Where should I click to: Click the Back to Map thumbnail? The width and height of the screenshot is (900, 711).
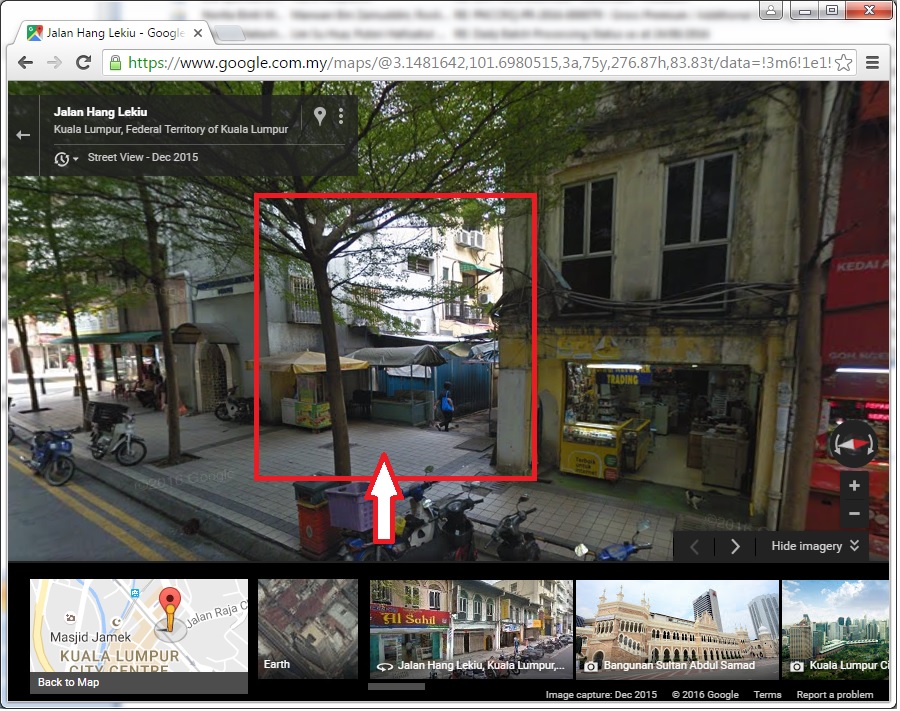139,636
